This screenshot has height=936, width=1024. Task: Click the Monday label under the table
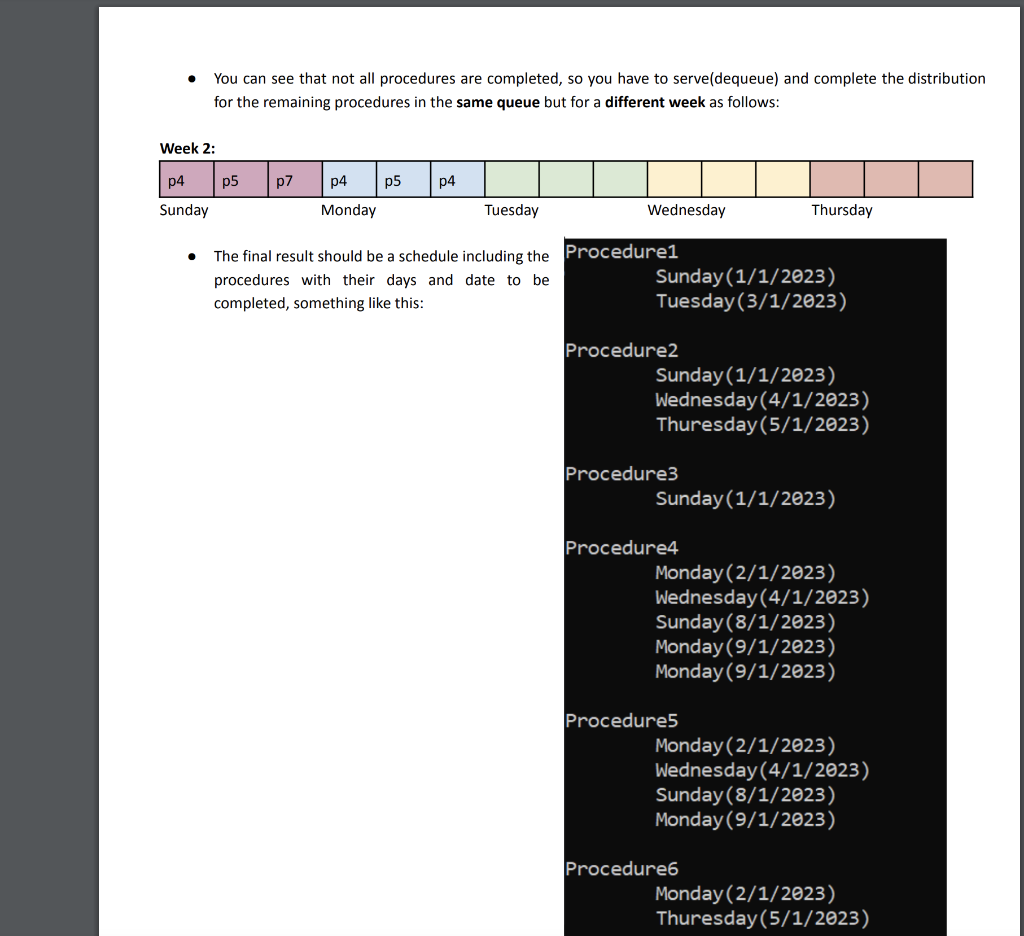(x=348, y=210)
